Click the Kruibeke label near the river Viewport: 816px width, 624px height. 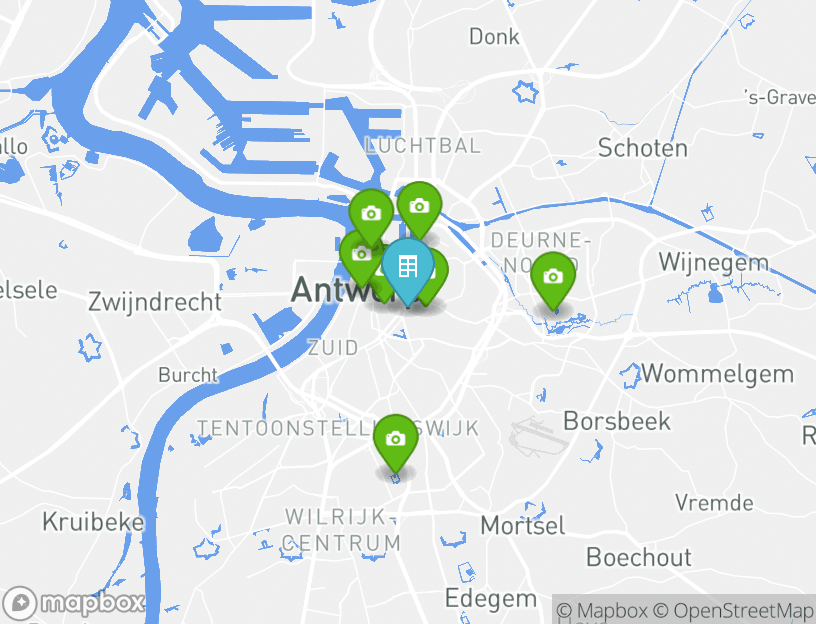click(93, 522)
